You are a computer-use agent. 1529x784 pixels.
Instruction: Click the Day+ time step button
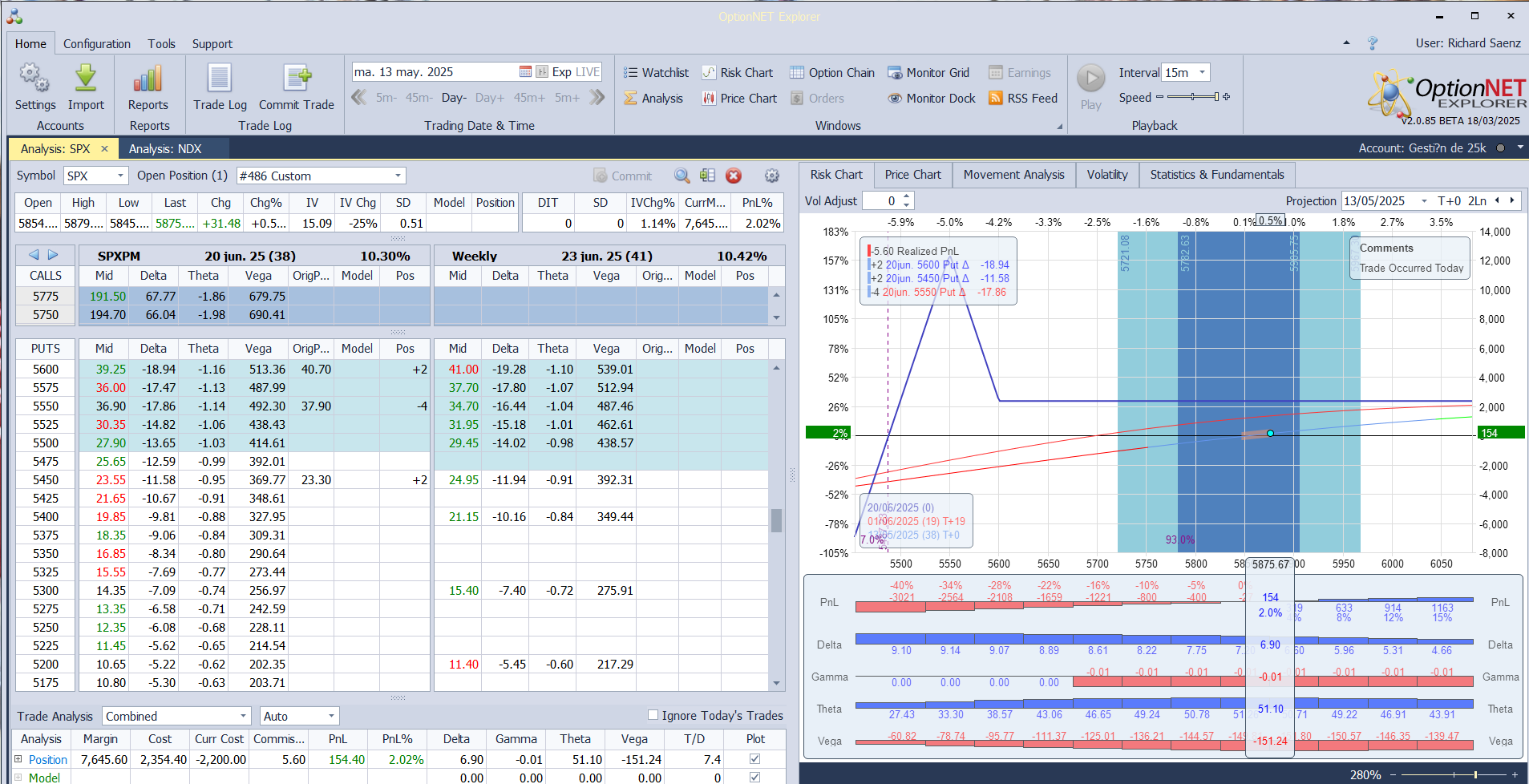[x=490, y=98]
